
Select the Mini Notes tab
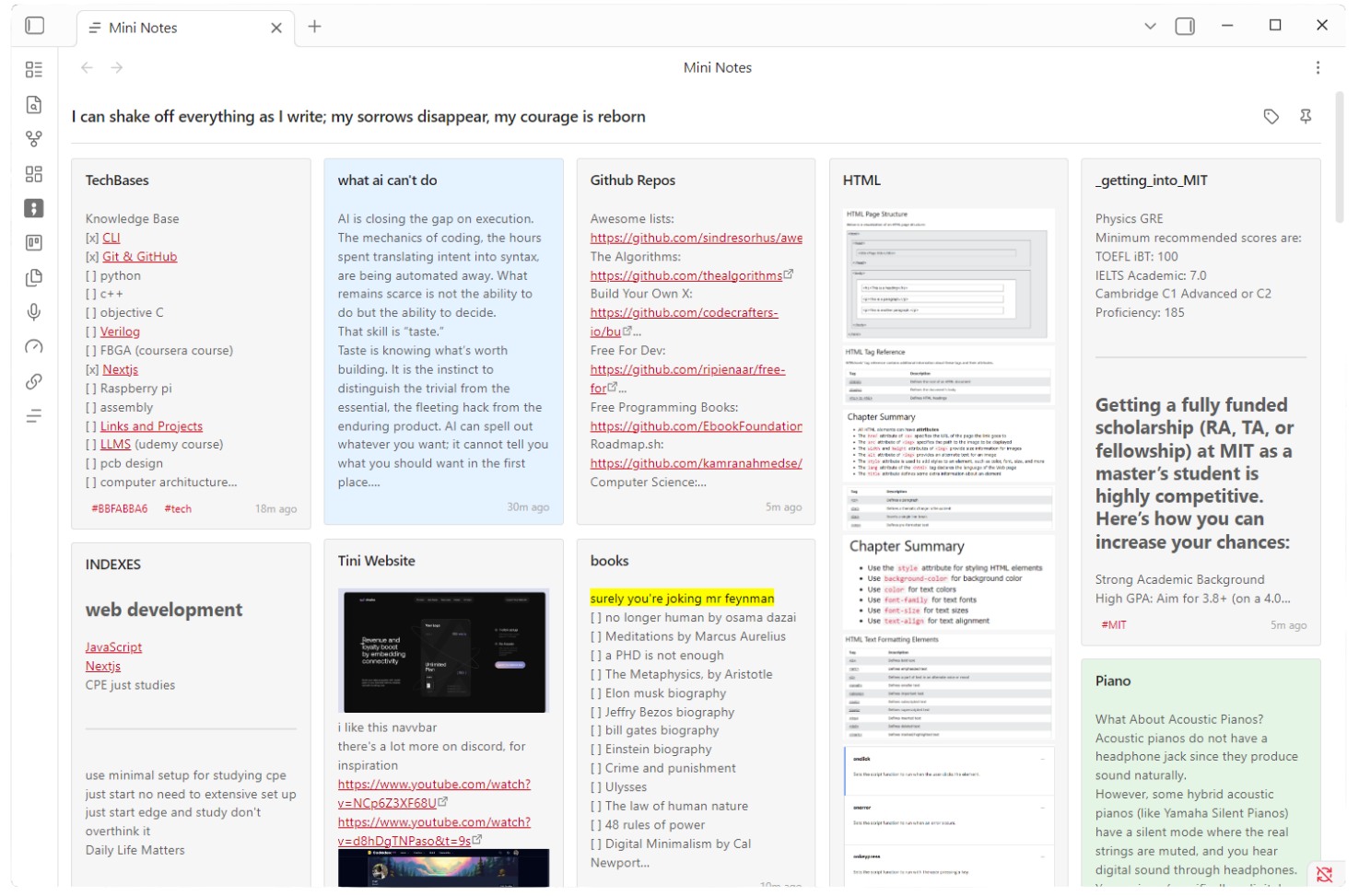(x=185, y=28)
